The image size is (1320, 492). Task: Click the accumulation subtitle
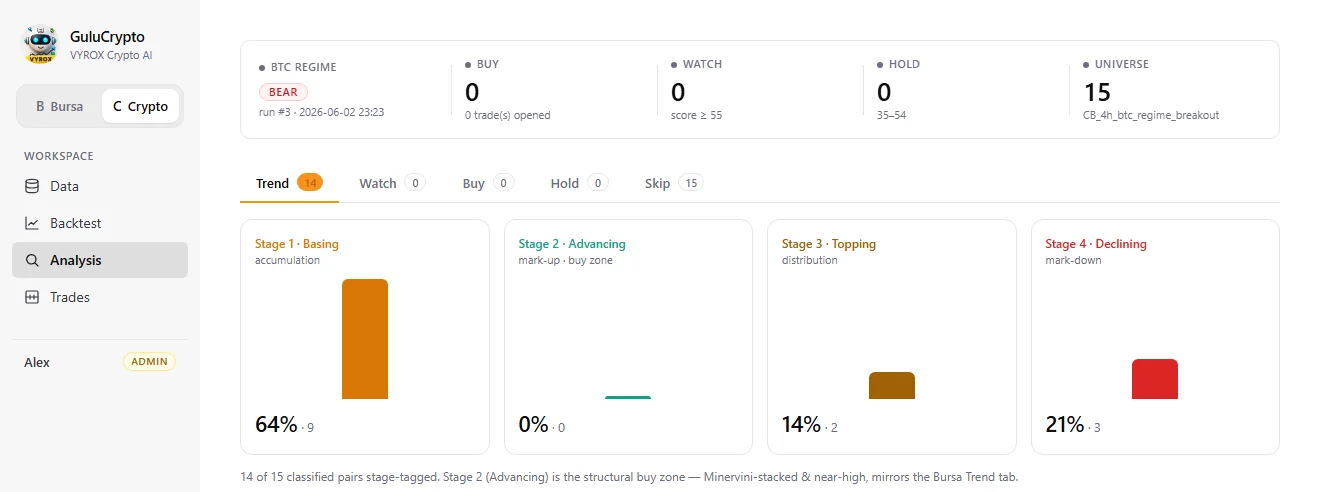pos(287,261)
